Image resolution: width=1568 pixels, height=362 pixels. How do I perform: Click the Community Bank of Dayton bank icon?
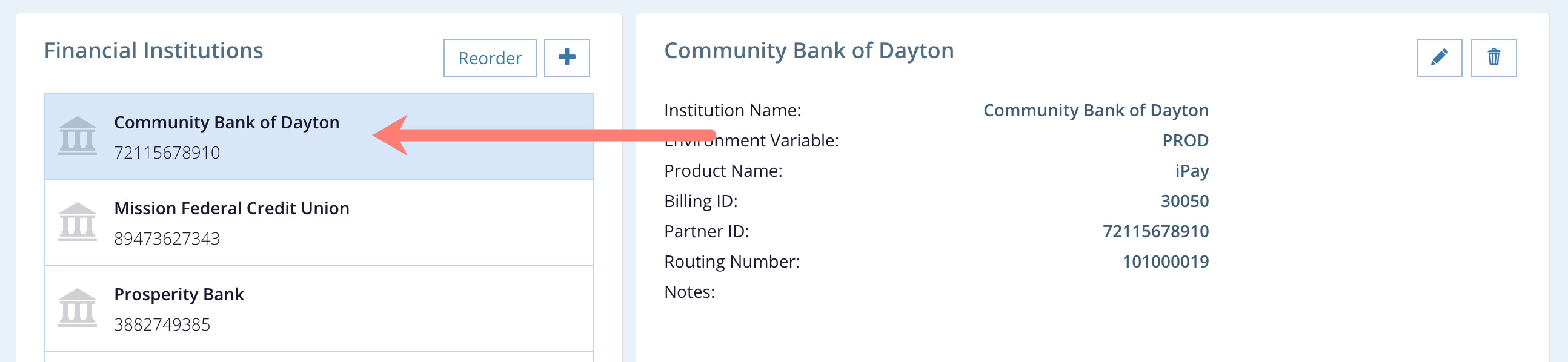[78, 136]
